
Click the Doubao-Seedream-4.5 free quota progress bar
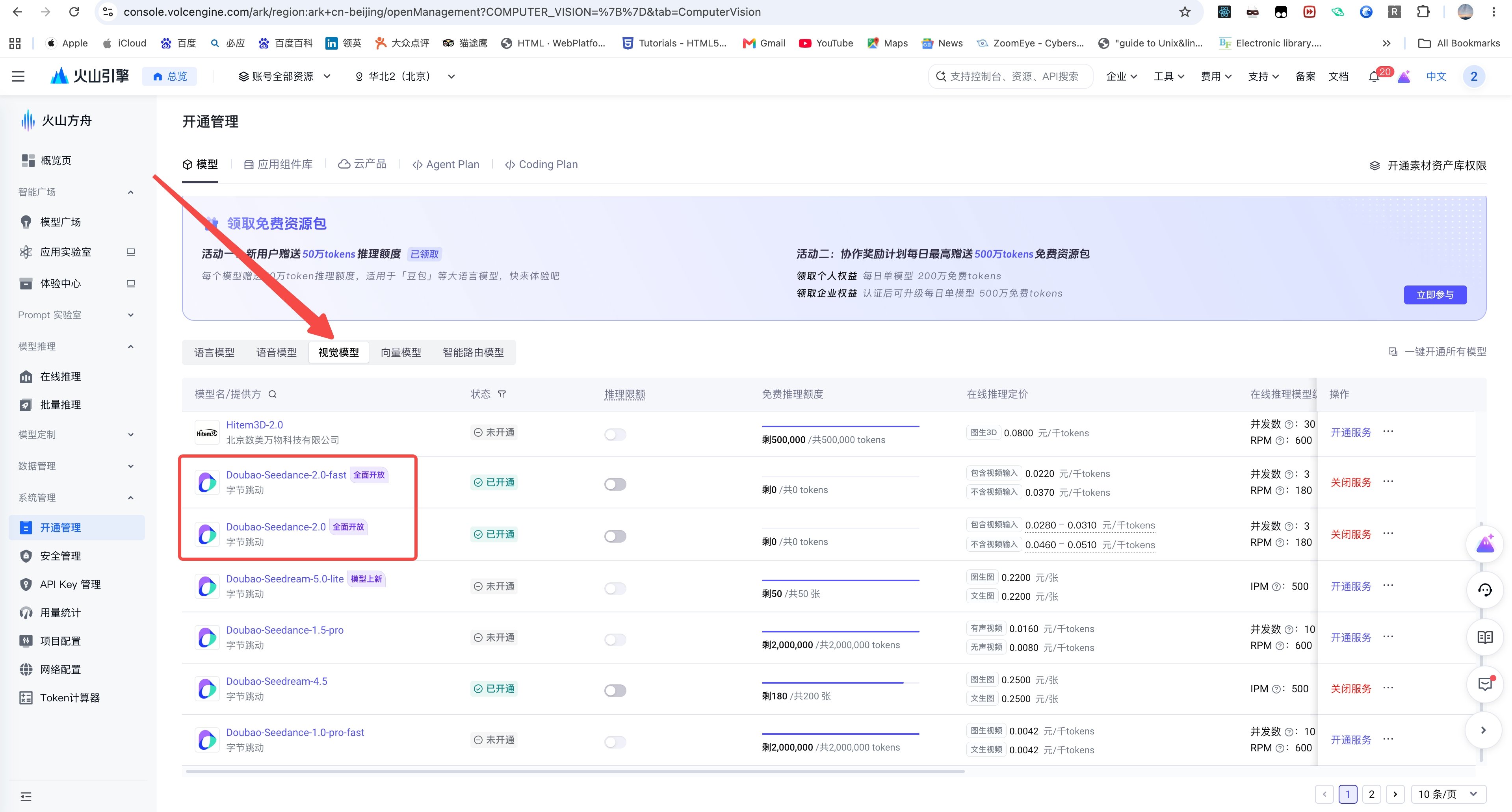click(x=841, y=682)
